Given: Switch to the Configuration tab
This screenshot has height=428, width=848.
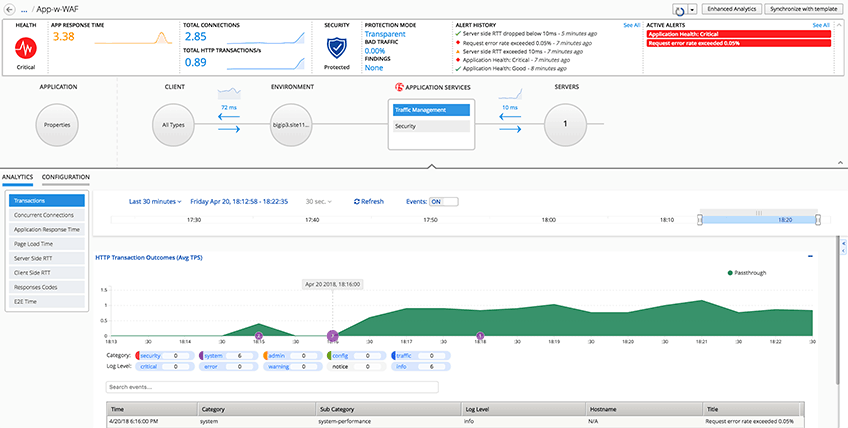Looking at the screenshot, I should click(66, 177).
